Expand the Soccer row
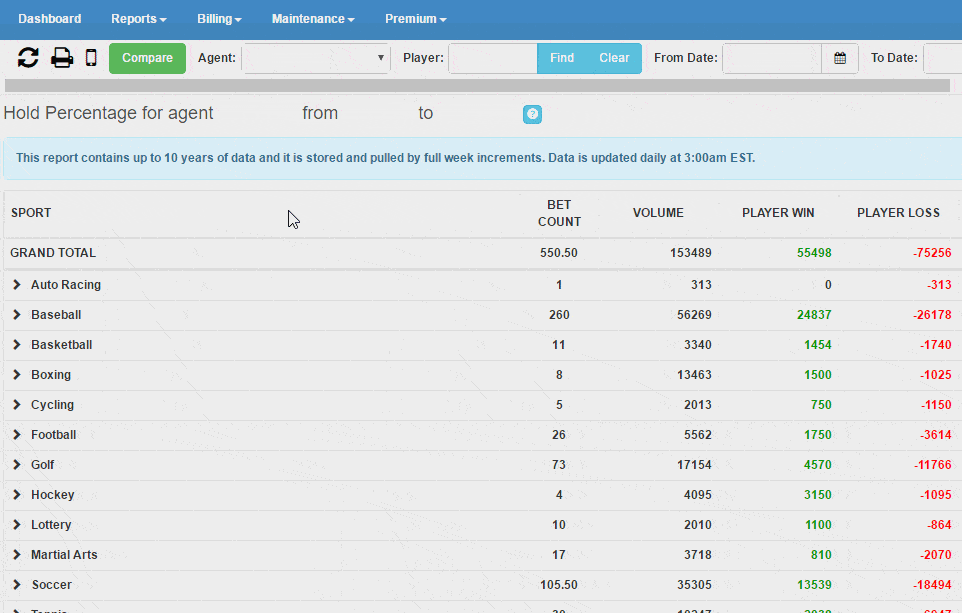962x613 pixels. pos(17,585)
